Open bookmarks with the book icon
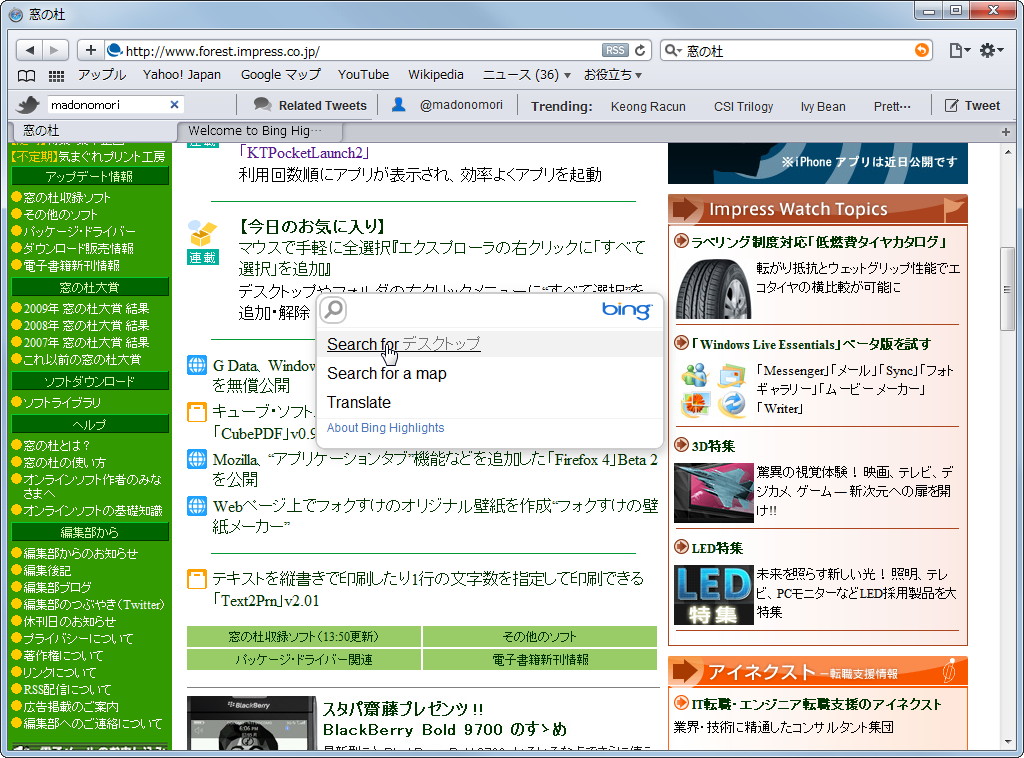Image resolution: width=1024 pixels, height=758 pixels. pyautogui.click(x=25, y=75)
